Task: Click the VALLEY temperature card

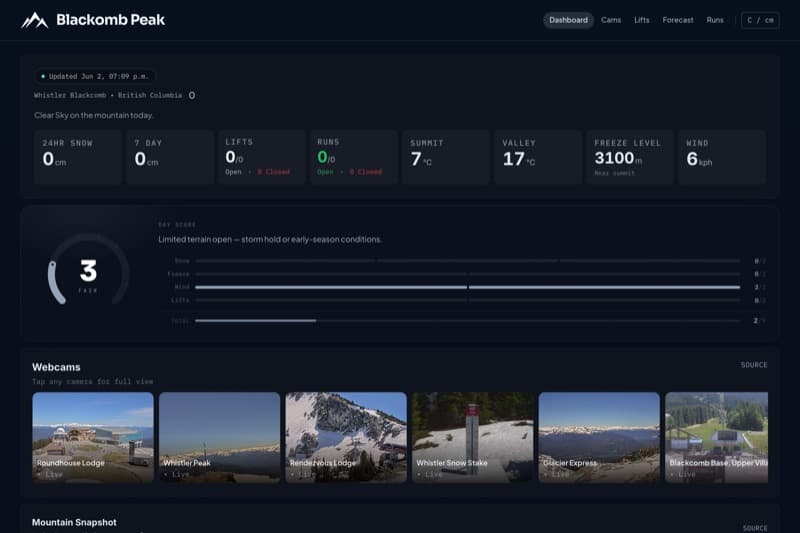Action: [x=538, y=157]
